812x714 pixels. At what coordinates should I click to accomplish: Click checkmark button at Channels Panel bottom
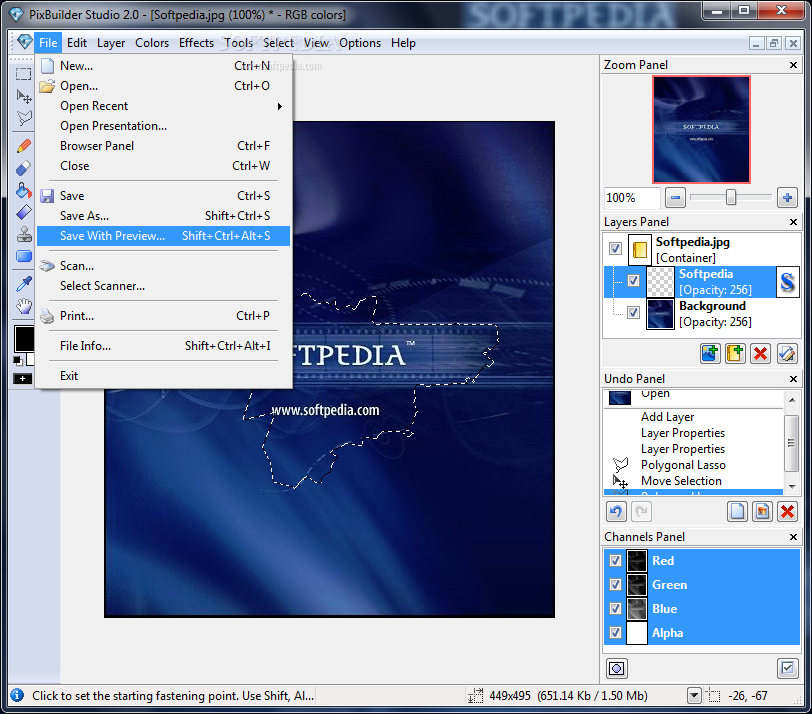[787, 668]
